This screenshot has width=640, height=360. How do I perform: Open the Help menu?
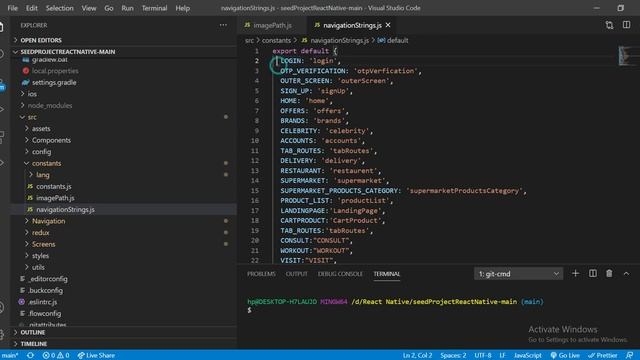182,8
